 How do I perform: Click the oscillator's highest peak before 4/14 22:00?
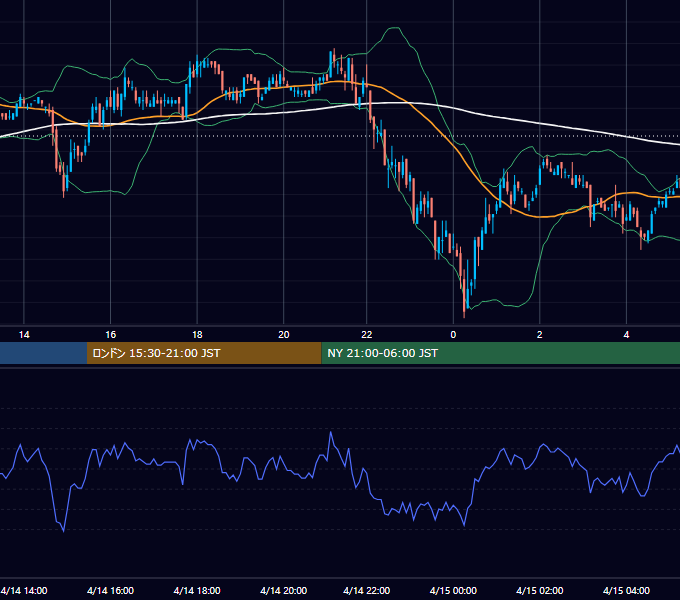coord(331,433)
